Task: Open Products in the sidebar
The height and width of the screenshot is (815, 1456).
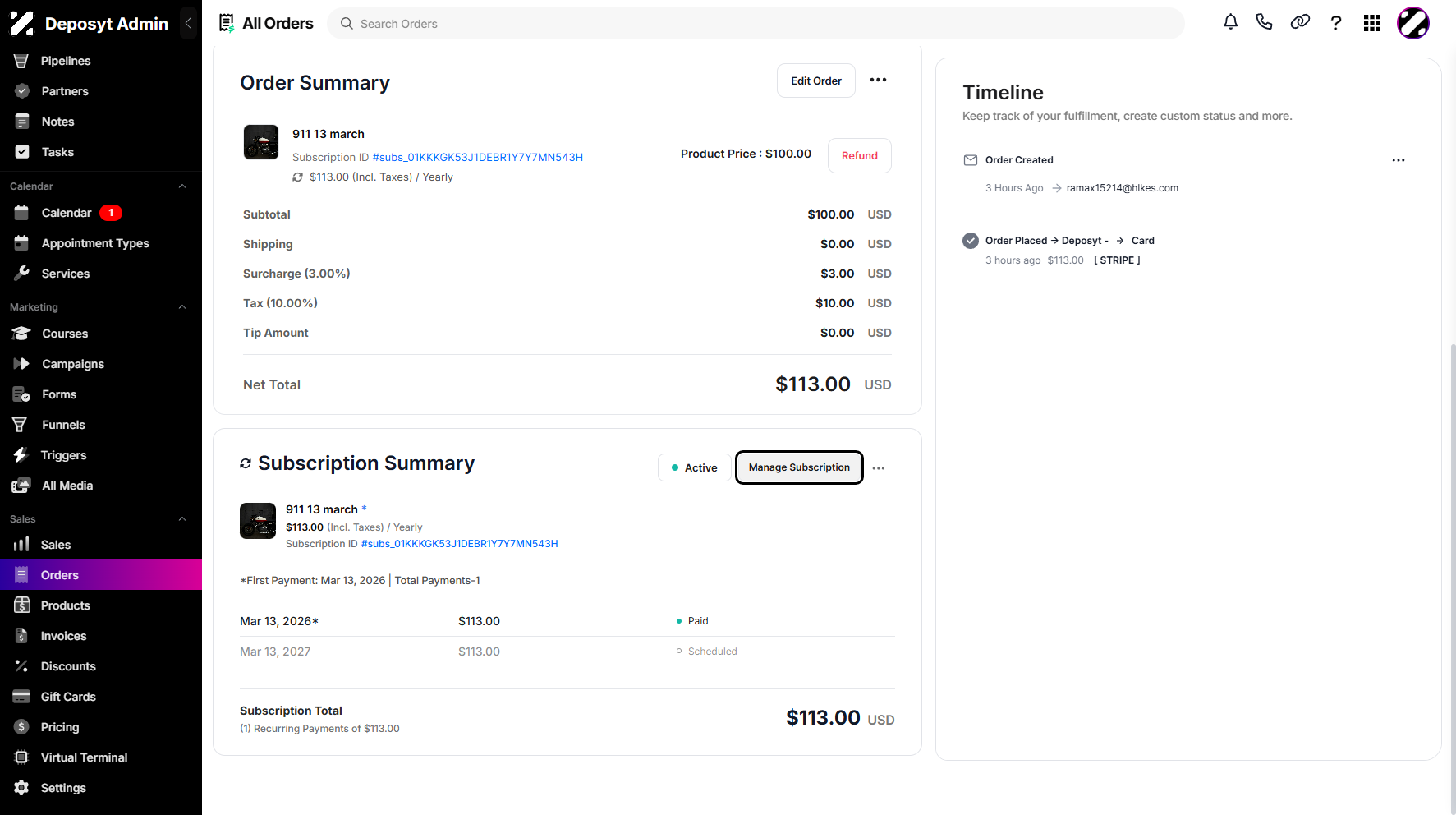Action: (x=101, y=605)
